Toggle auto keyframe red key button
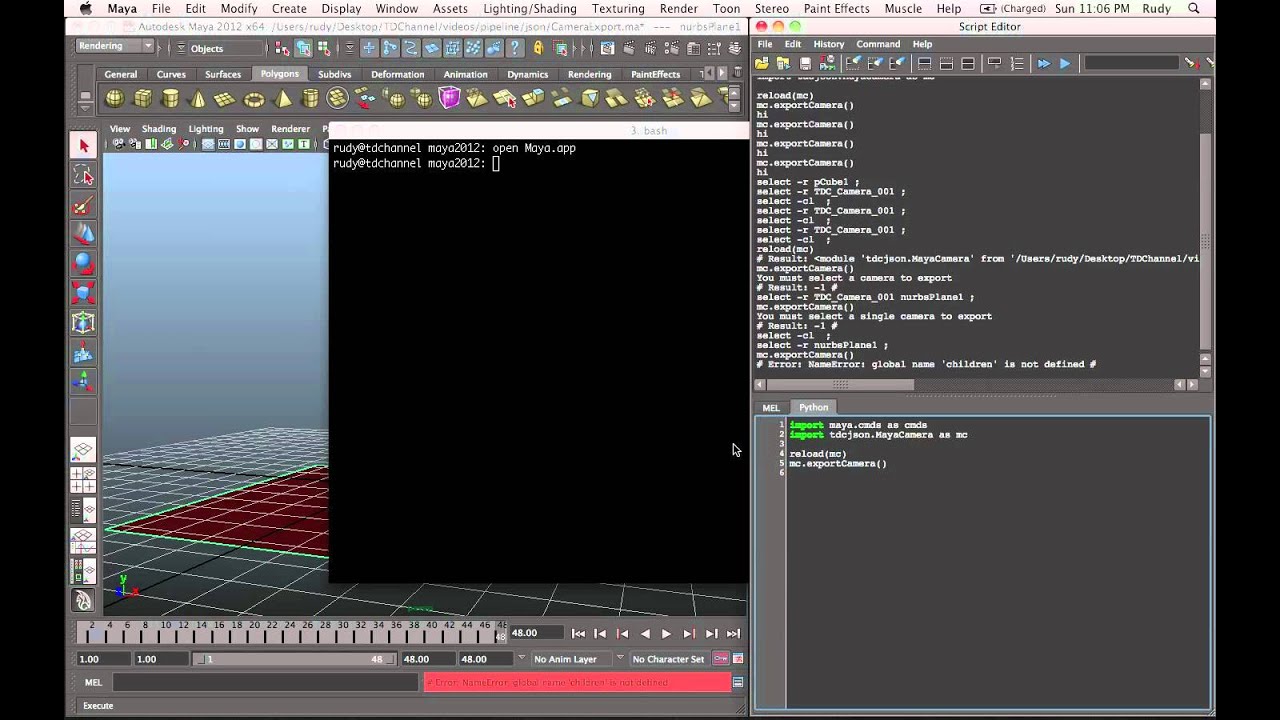Viewport: 1280px width, 720px height. point(720,659)
